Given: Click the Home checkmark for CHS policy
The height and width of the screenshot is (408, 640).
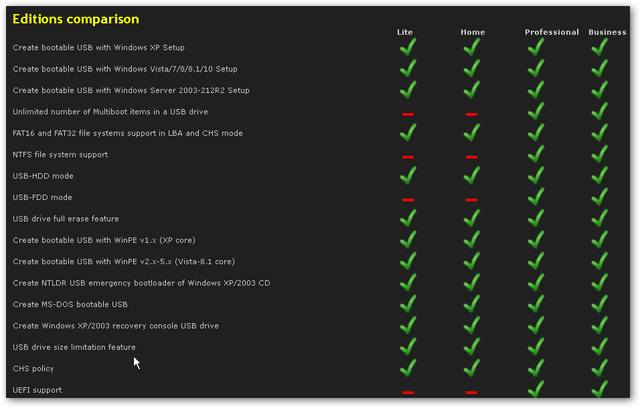Looking at the screenshot, I should tap(472, 368).
